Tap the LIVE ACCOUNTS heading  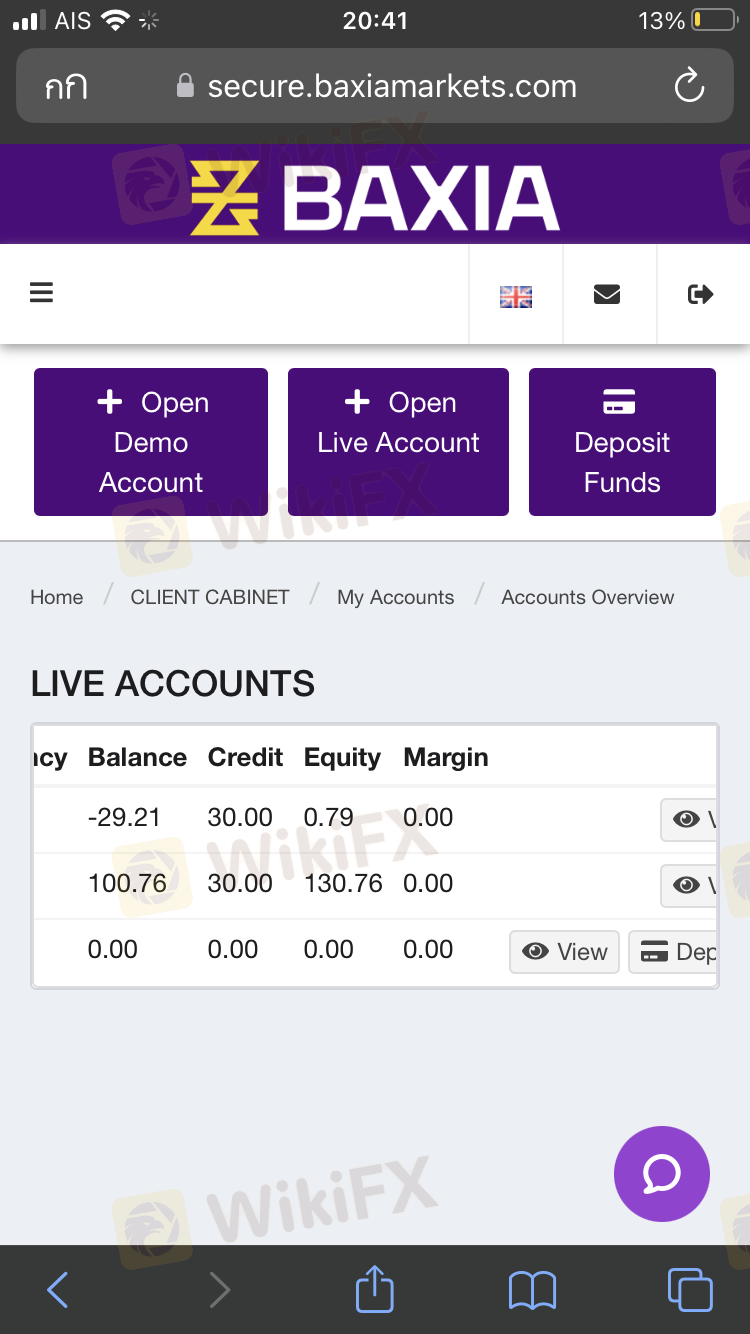pos(173,684)
